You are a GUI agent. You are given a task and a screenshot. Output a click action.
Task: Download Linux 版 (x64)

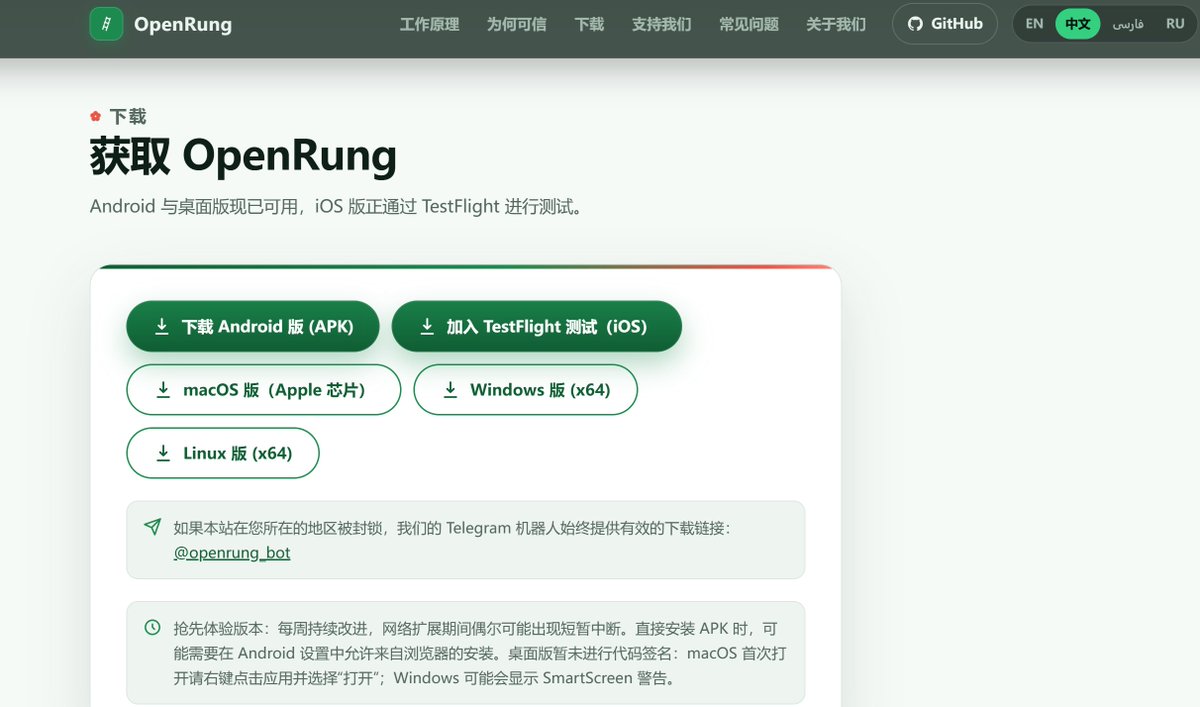[223, 453]
